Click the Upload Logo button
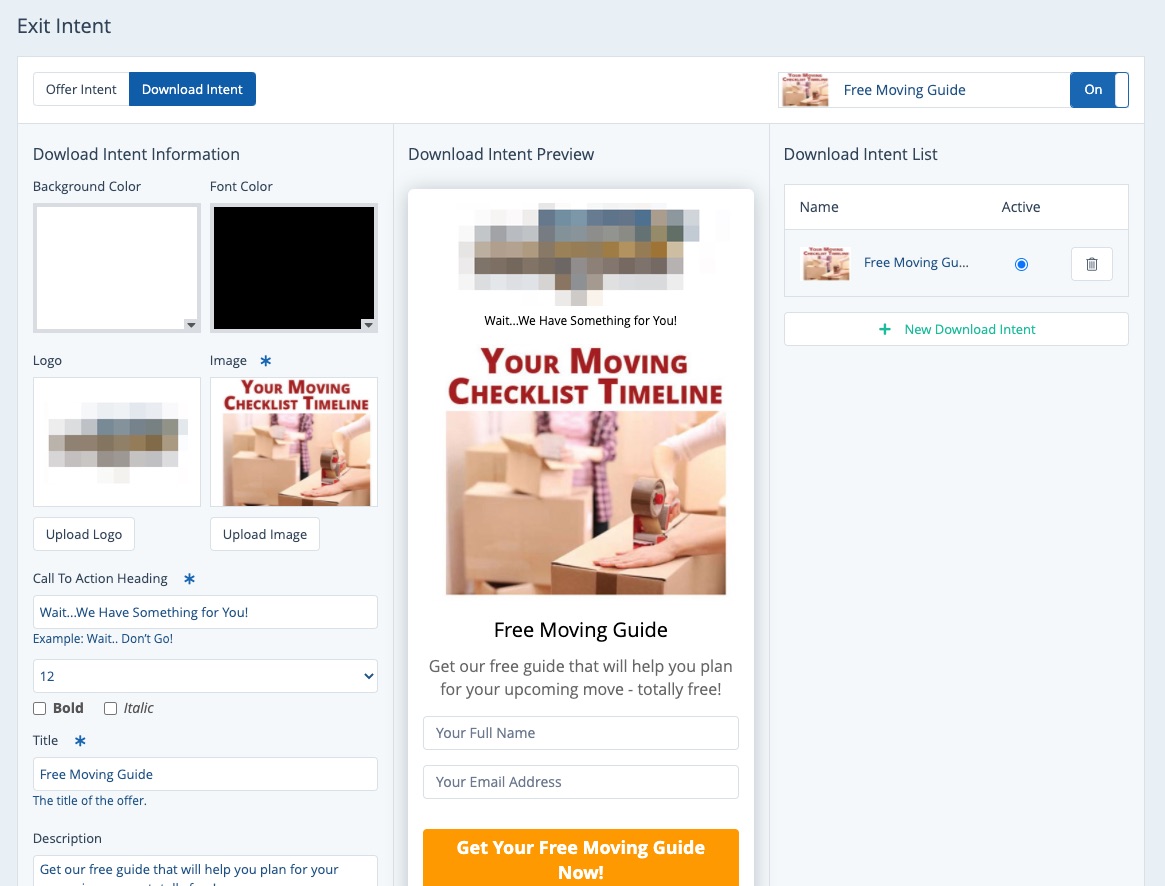The width and height of the screenshot is (1165, 886). pos(84,534)
